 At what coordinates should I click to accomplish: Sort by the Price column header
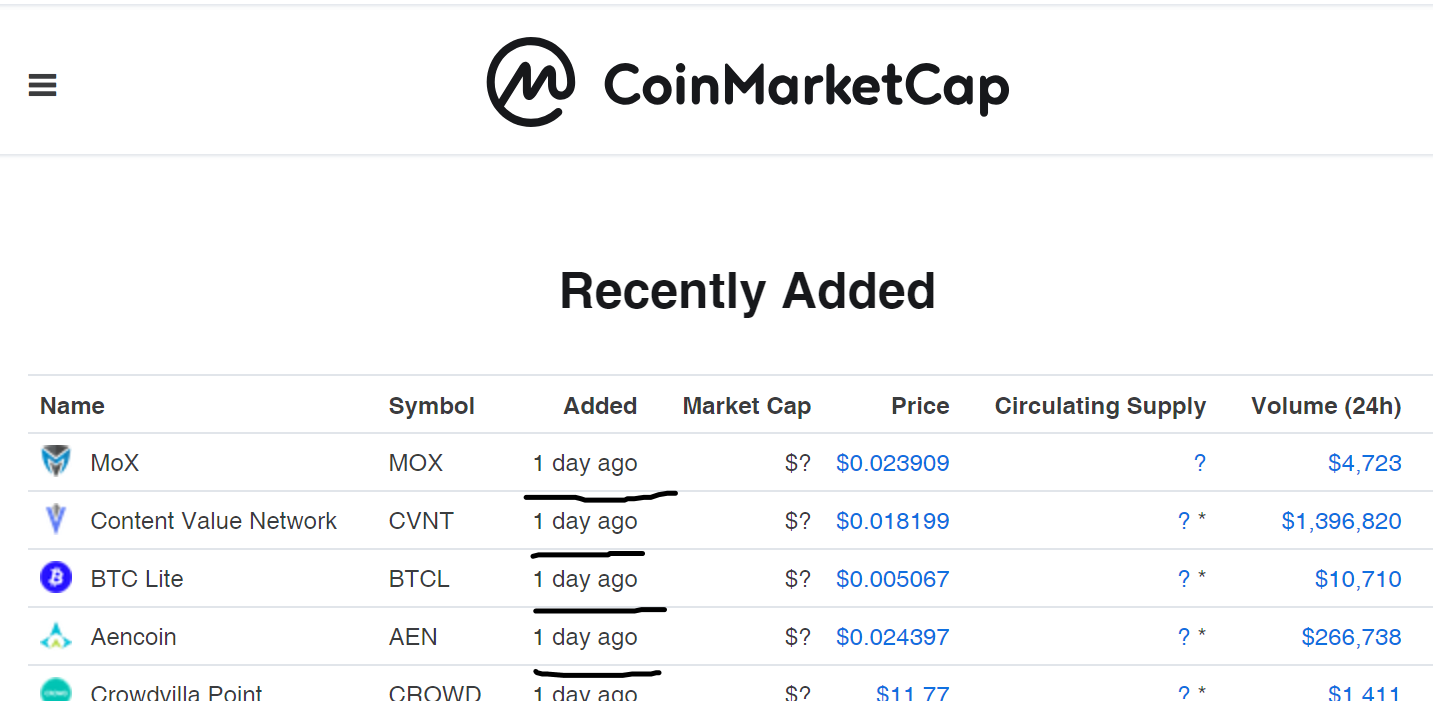pos(920,406)
